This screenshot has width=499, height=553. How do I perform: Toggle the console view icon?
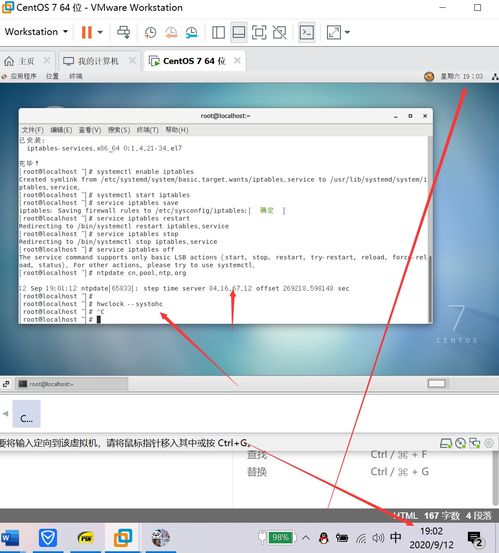tap(306, 32)
